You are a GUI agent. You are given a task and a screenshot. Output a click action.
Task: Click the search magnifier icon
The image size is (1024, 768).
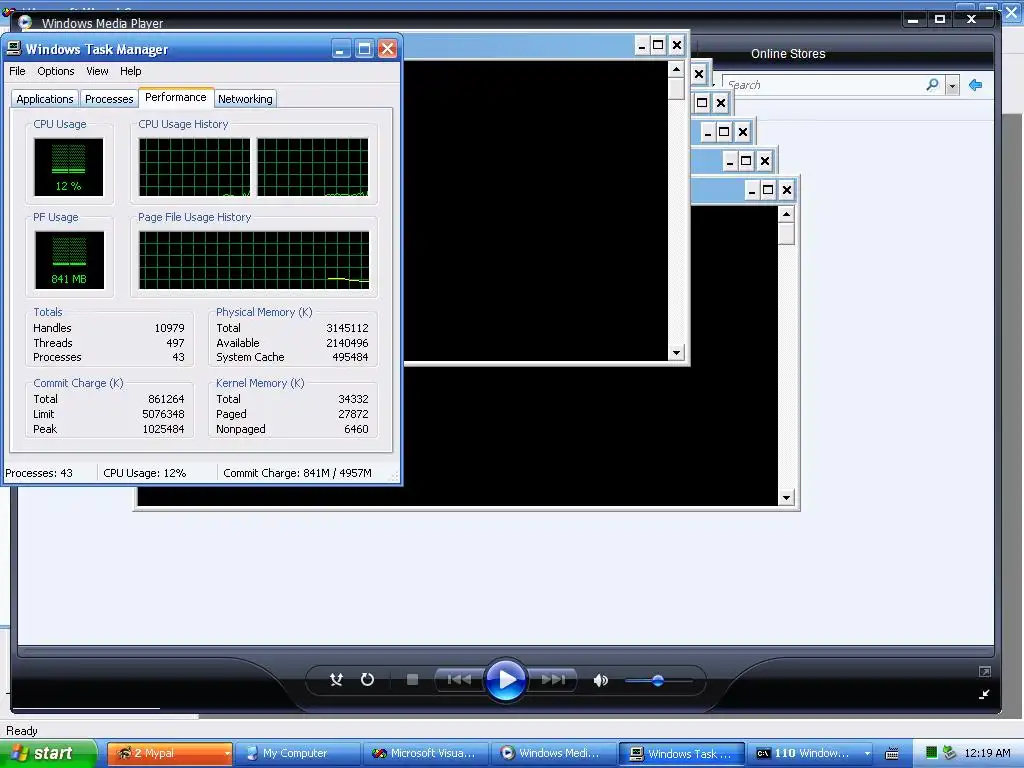(x=933, y=85)
